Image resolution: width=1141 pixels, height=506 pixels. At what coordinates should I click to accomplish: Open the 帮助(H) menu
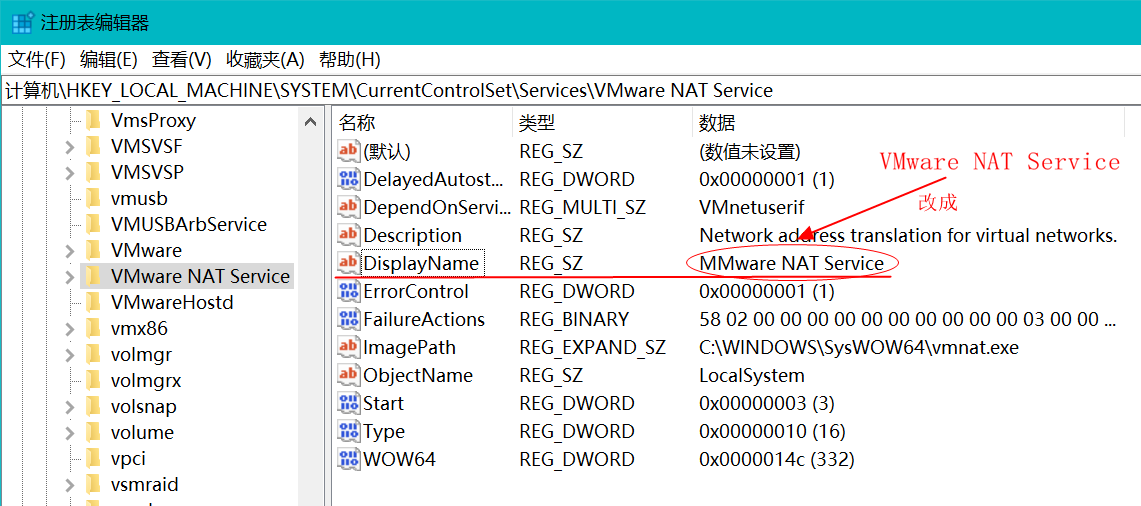click(349, 59)
